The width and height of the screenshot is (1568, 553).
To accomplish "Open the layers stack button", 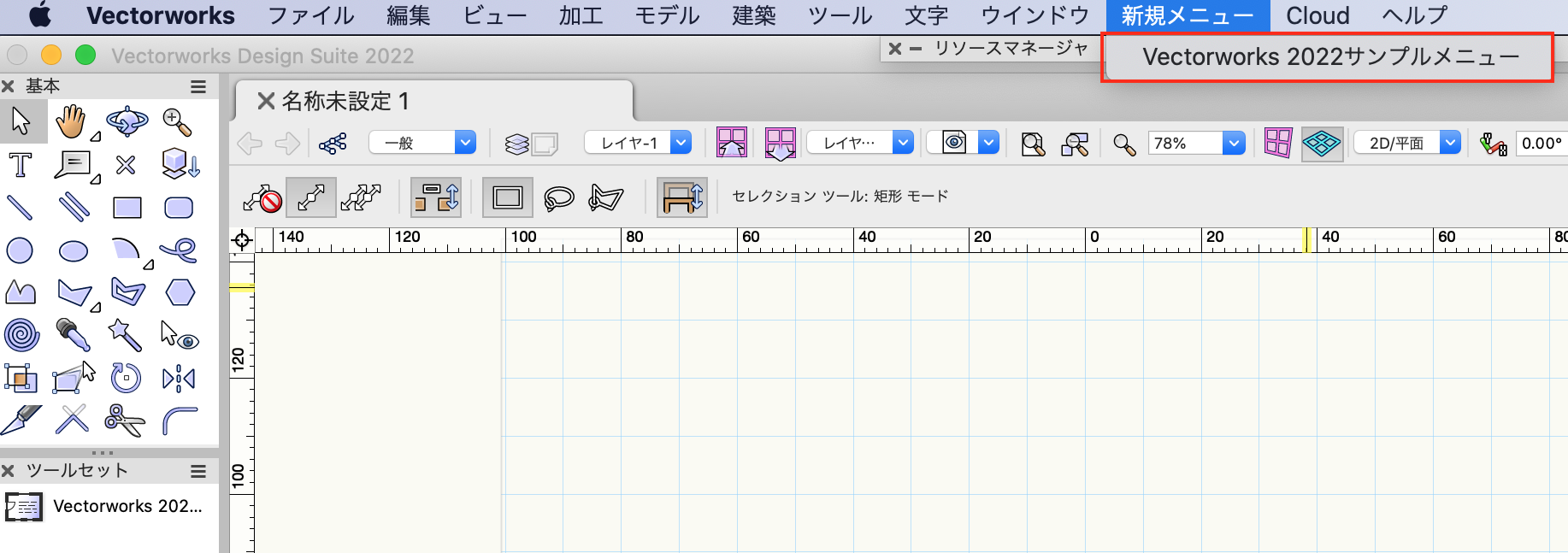I will [516, 144].
